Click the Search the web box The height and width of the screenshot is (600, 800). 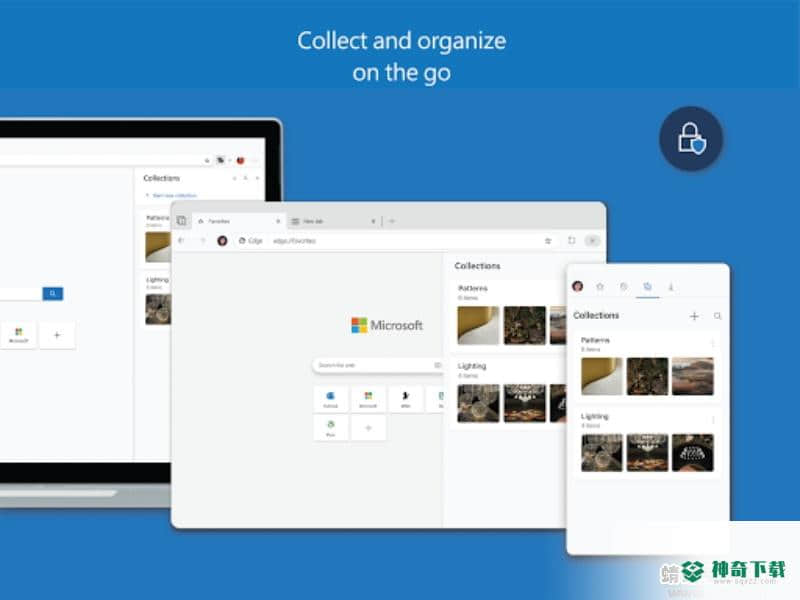[378, 365]
